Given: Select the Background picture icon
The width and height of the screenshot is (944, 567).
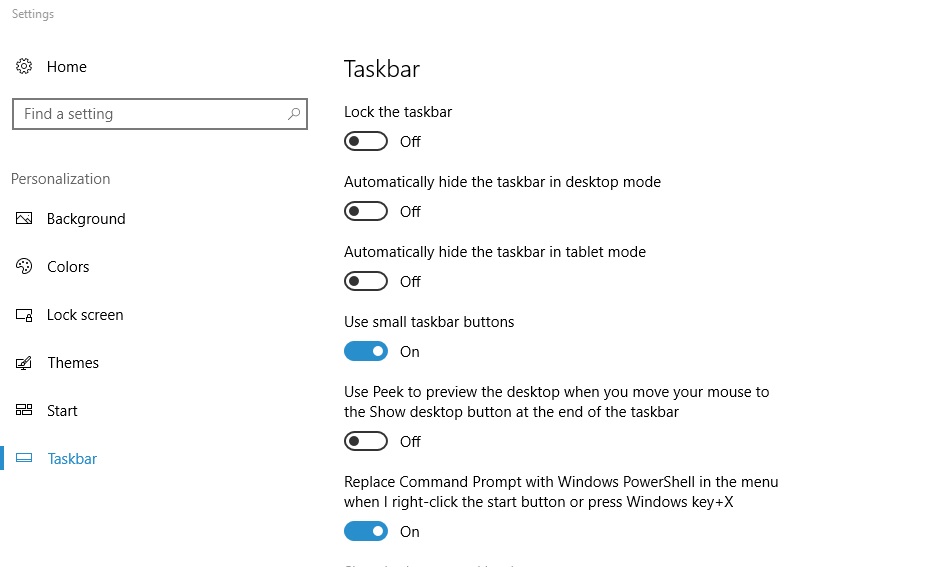Looking at the screenshot, I should [24, 218].
